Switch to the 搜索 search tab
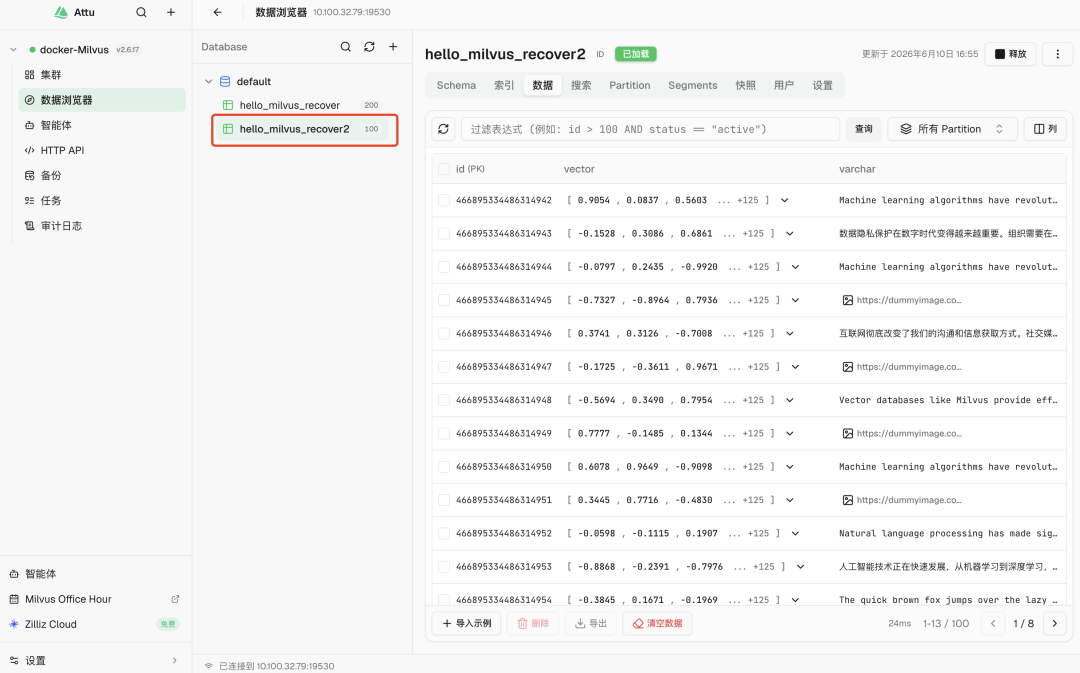The width and height of the screenshot is (1080, 673). click(581, 85)
